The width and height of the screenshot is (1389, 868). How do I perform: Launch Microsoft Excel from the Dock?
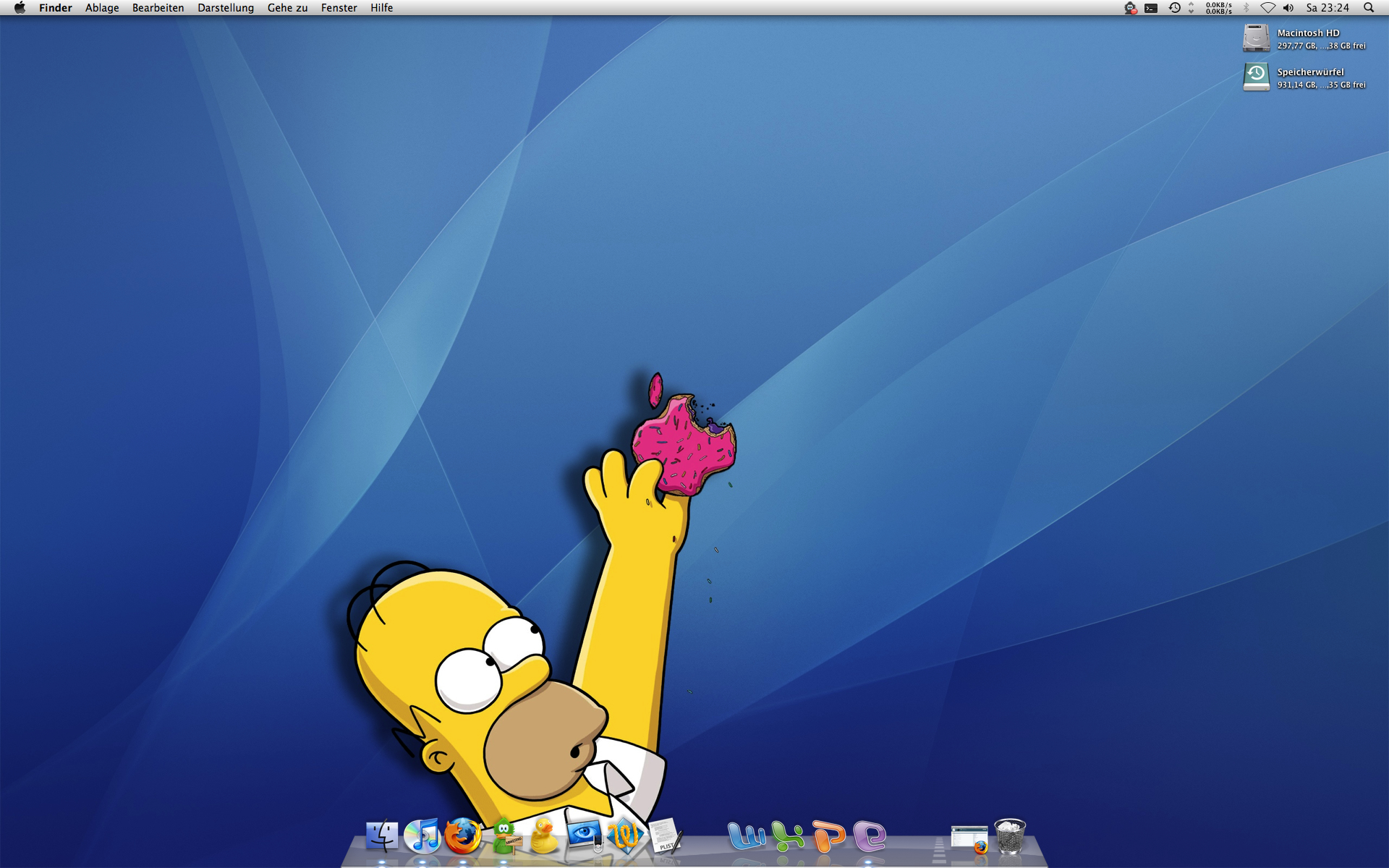pos(787,836)
